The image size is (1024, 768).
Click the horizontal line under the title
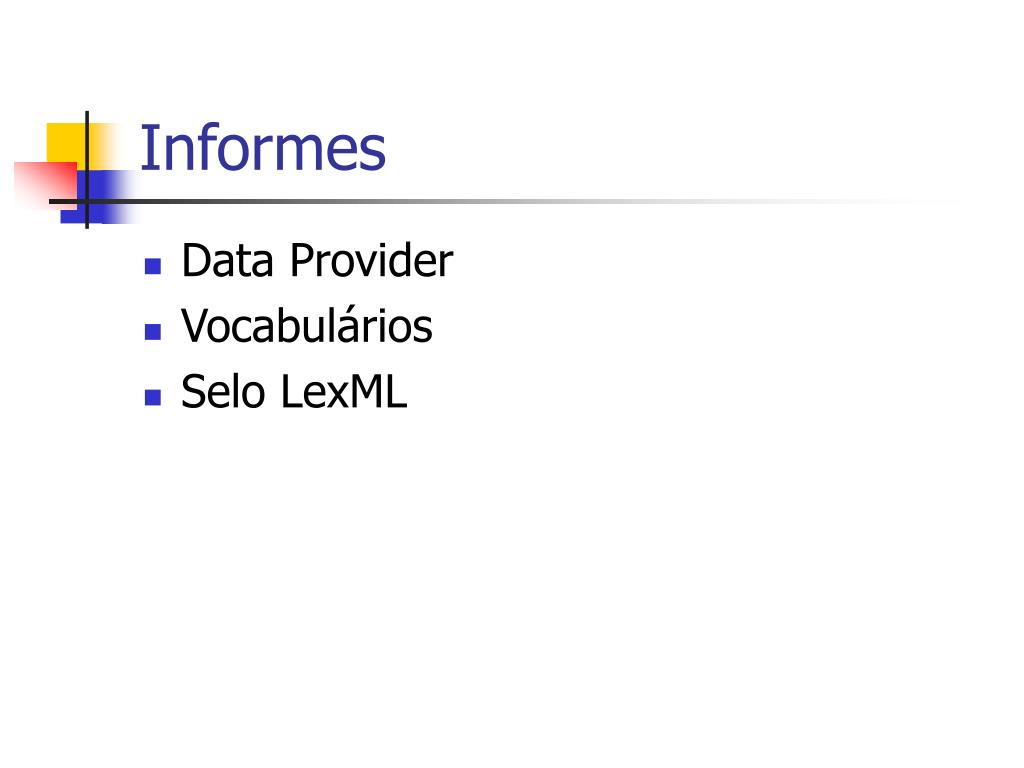pos(457,201)
